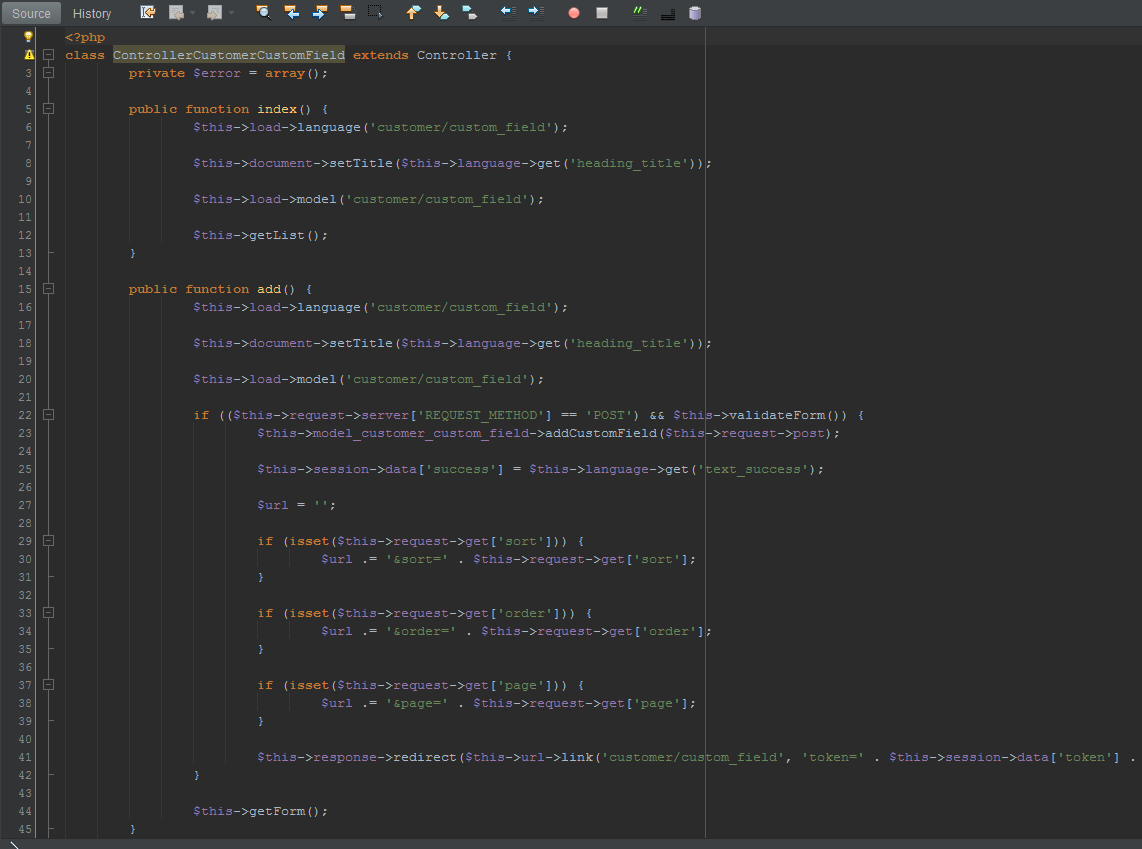1142x849 pixels.
Task: Click line number 10 in the gutter
Action: click(25, 199)
